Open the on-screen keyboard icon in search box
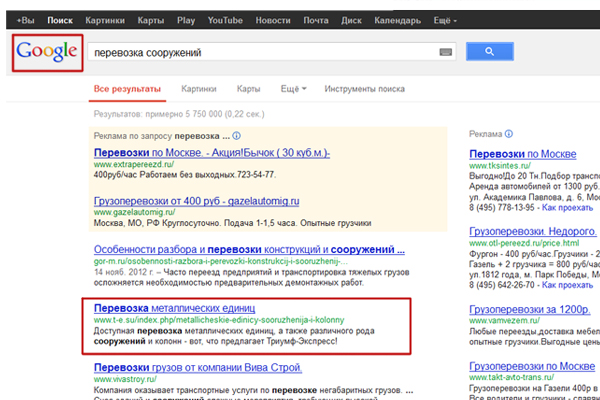Viewport: 600px width, 400px height. [x=445, y=52]
